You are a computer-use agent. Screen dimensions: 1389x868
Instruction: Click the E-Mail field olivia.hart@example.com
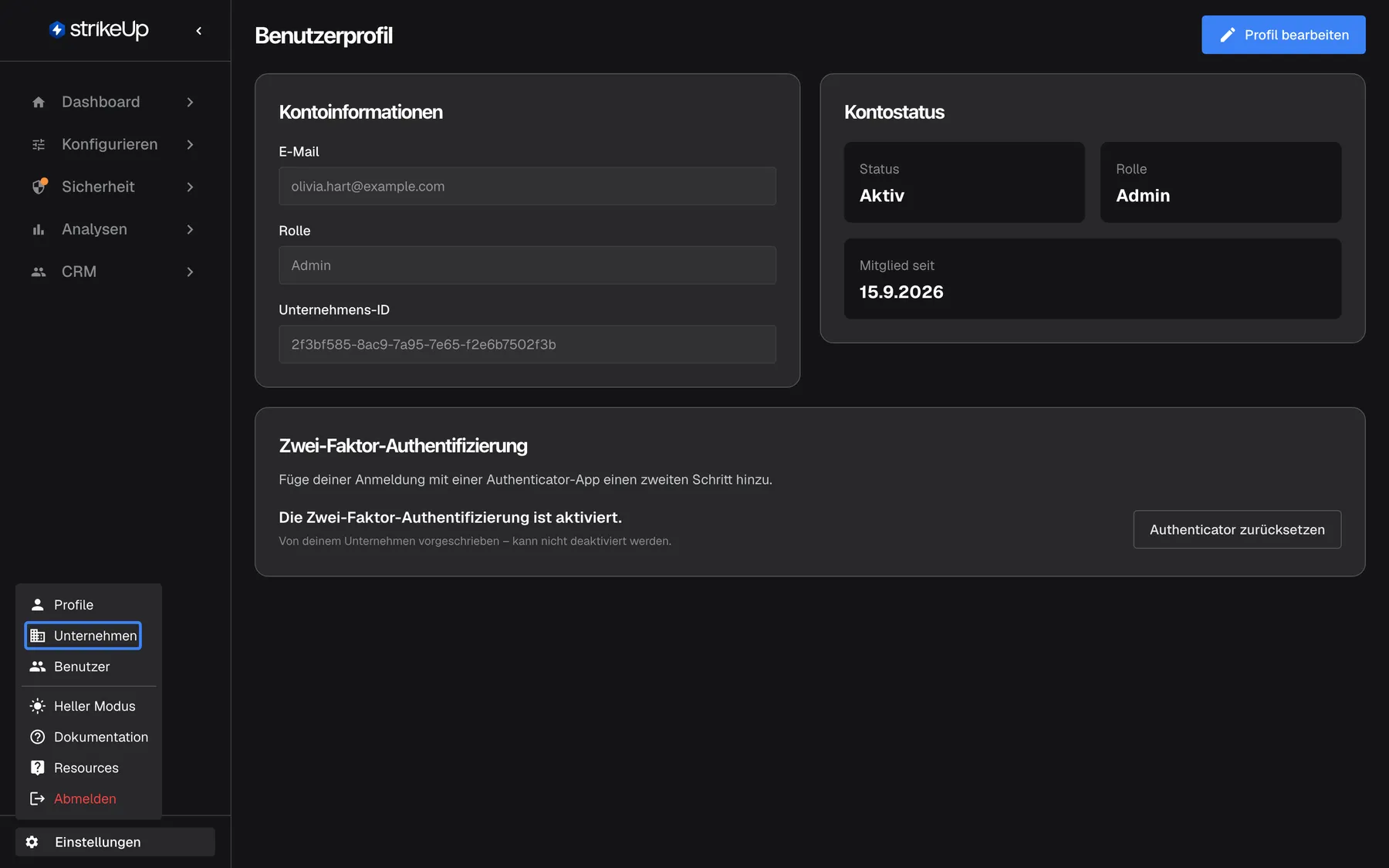tap(527, 186)
